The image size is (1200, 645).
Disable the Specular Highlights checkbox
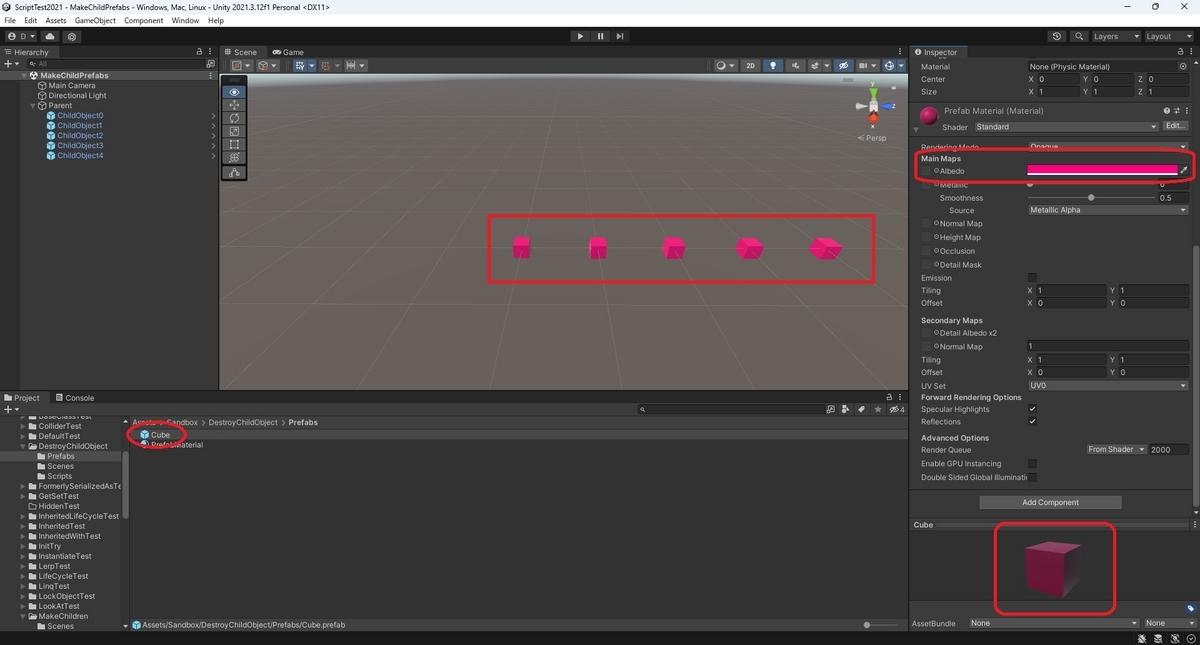click(x=1033, y=408)
